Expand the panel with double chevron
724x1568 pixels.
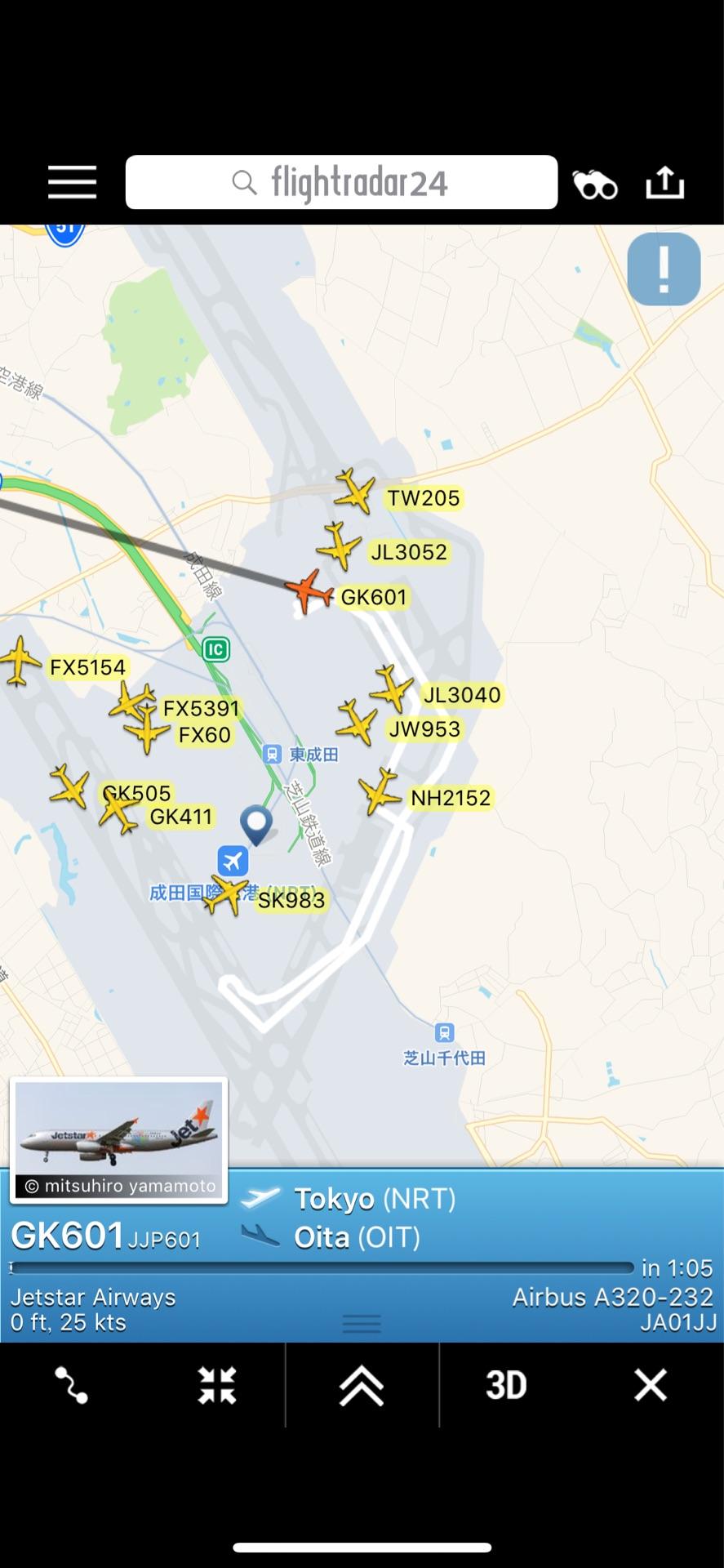[362, 1386]
